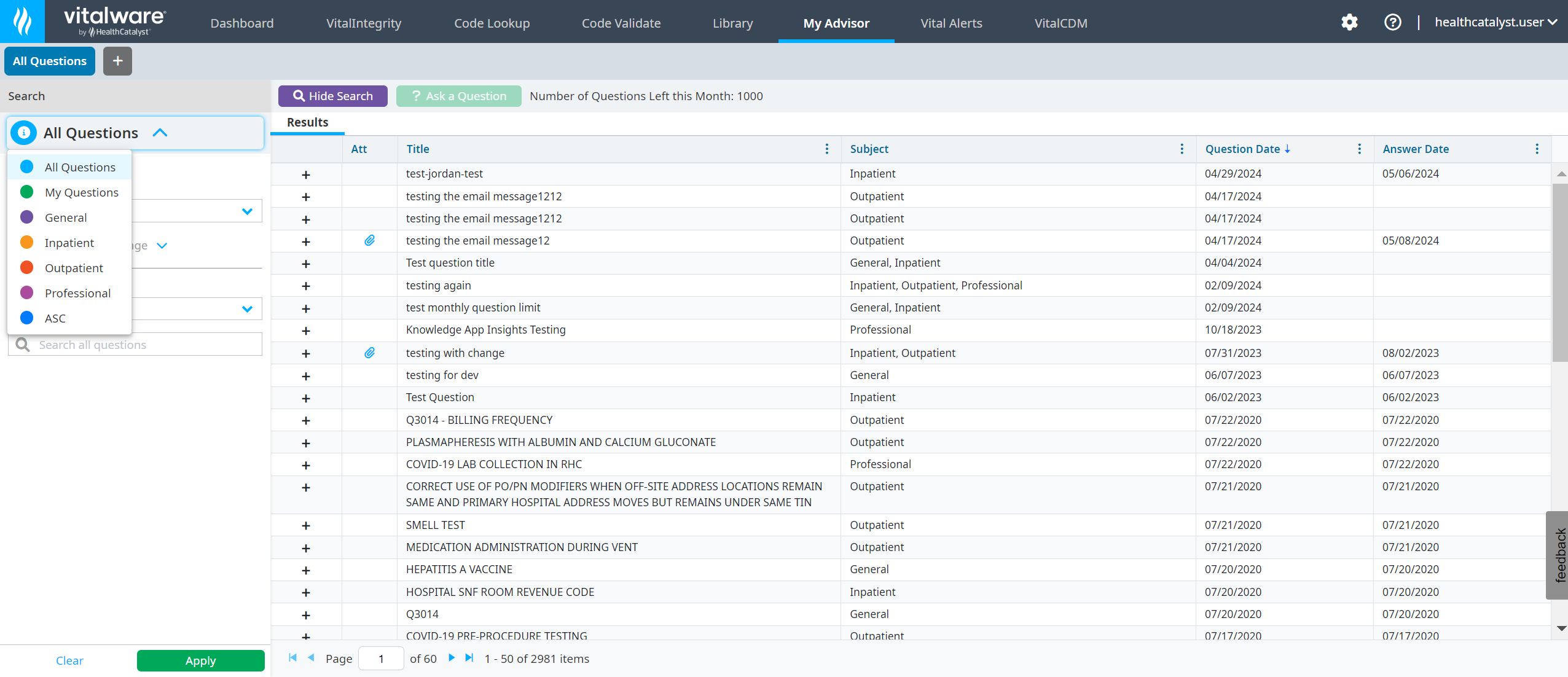The height and width of the screenshot is (677, 1568).
Task: Click the settings gear icon
Action: coord(1349,23)
